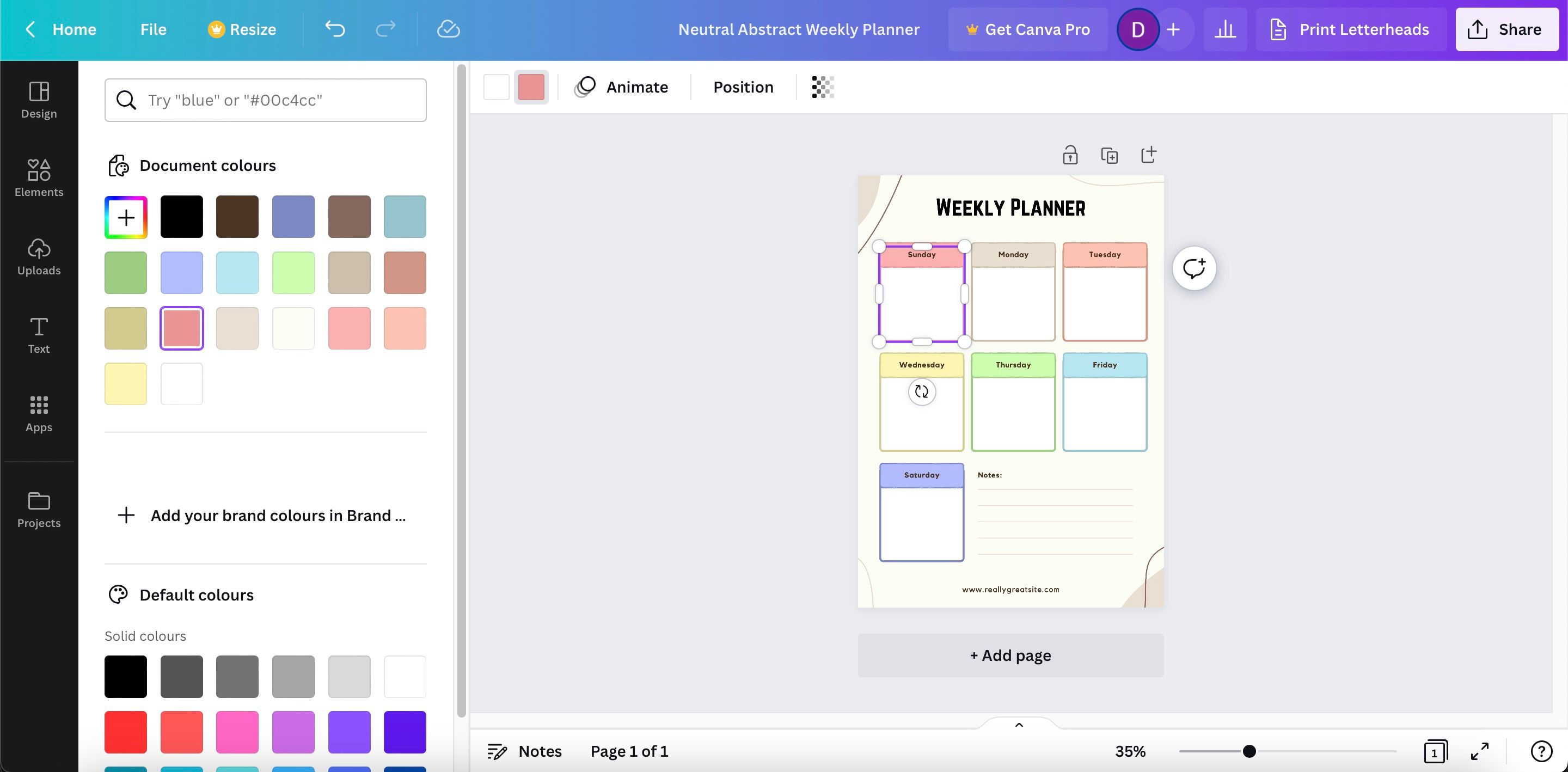
Task: Click the colour search input field
Action: [265, 100]
